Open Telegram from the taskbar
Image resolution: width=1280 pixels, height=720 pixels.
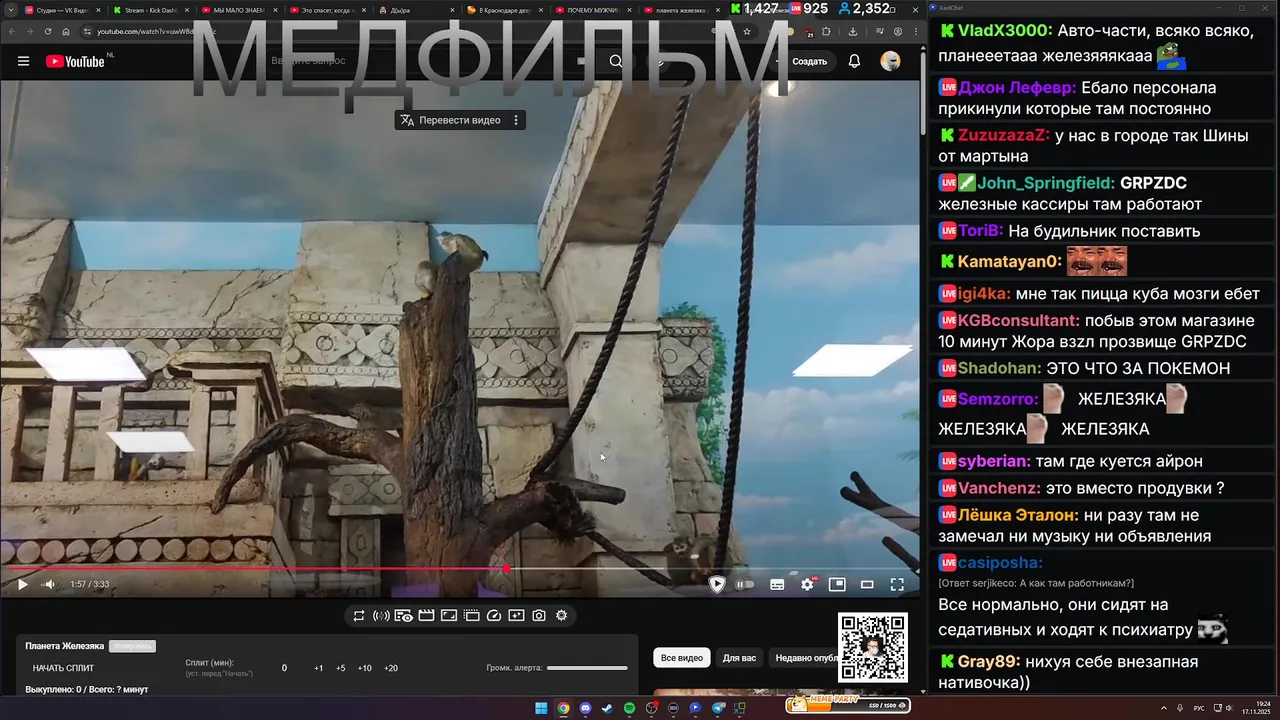click(718, 708)
